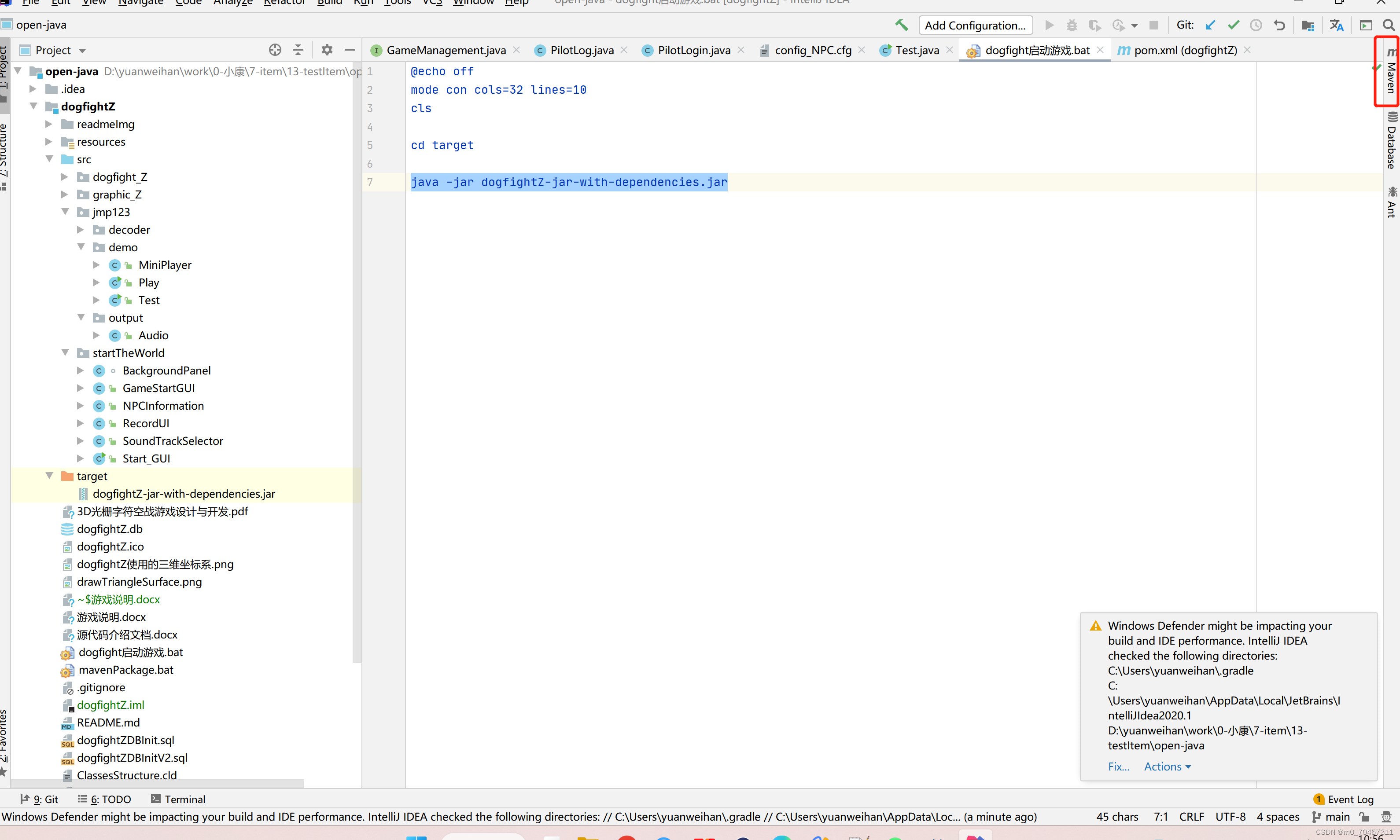
Task: Click the project tree vertical scrollbar
Action: (356, 362)
